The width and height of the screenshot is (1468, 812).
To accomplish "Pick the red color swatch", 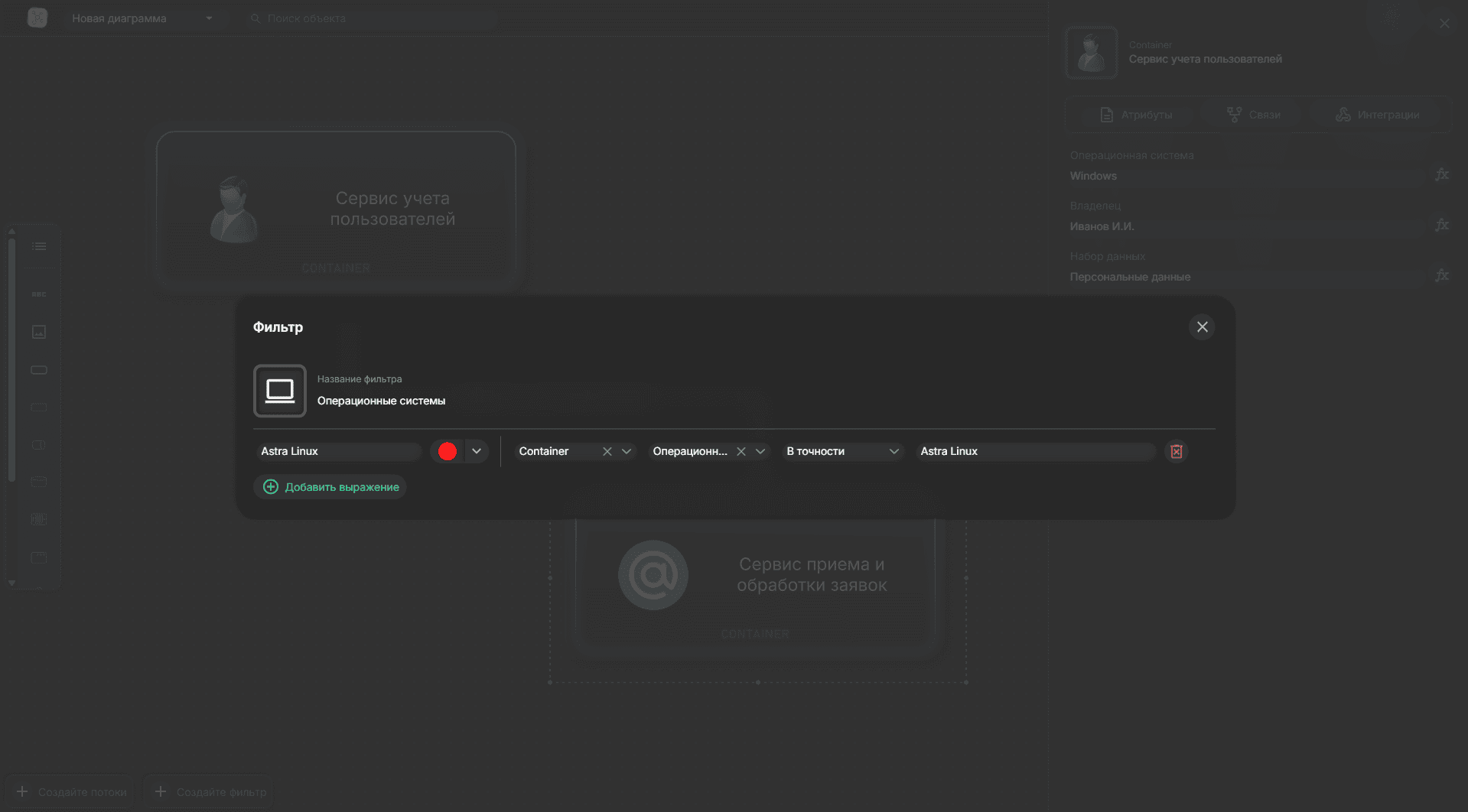I will (x=448, y=451).
